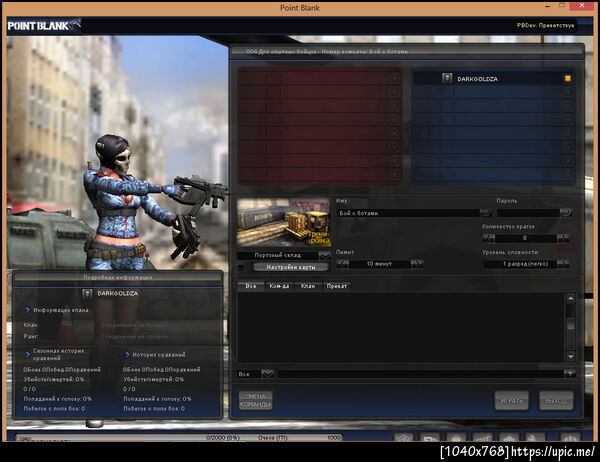Click the 1 разряд (легко) difficulty value

point(525,264)
